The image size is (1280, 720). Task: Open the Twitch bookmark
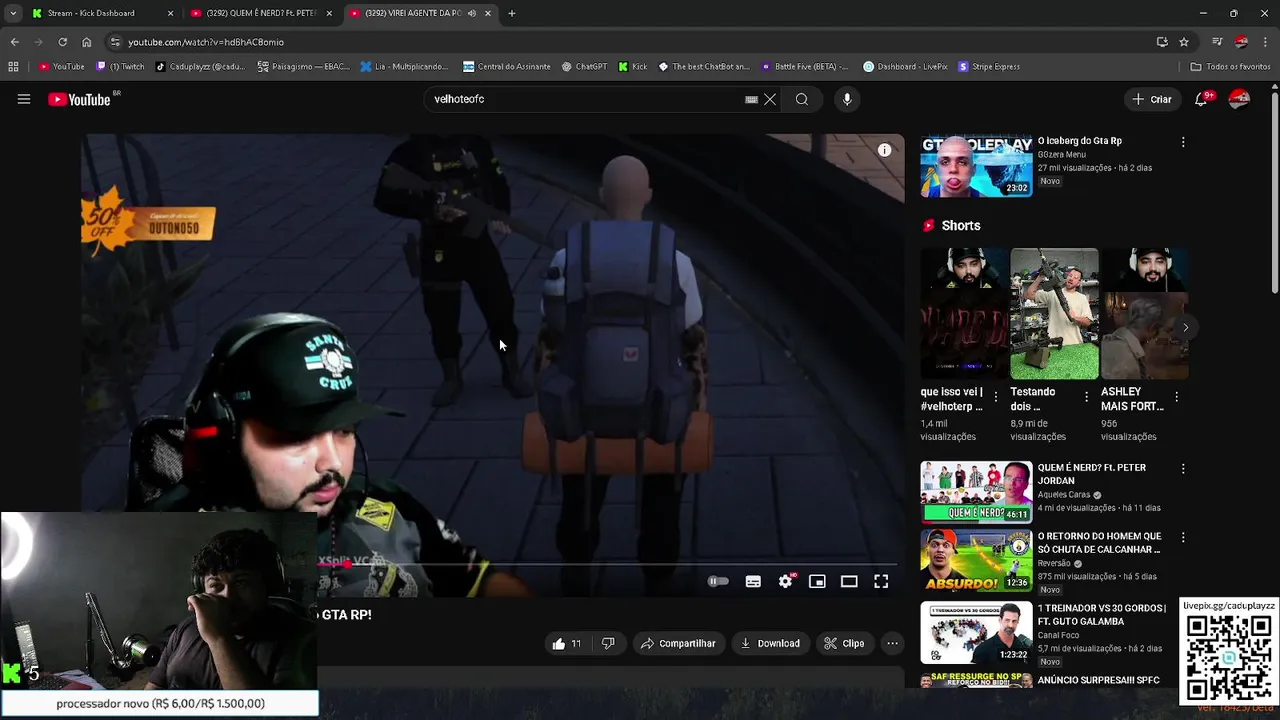120,66
